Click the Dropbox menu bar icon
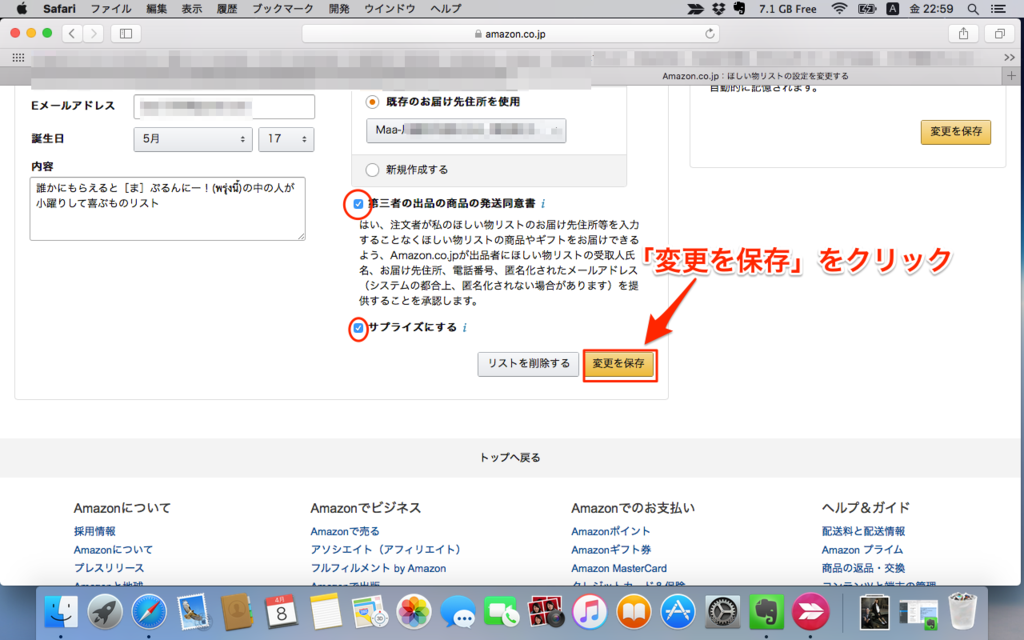This screenshot has width=1024, height=640. (718, 8)
